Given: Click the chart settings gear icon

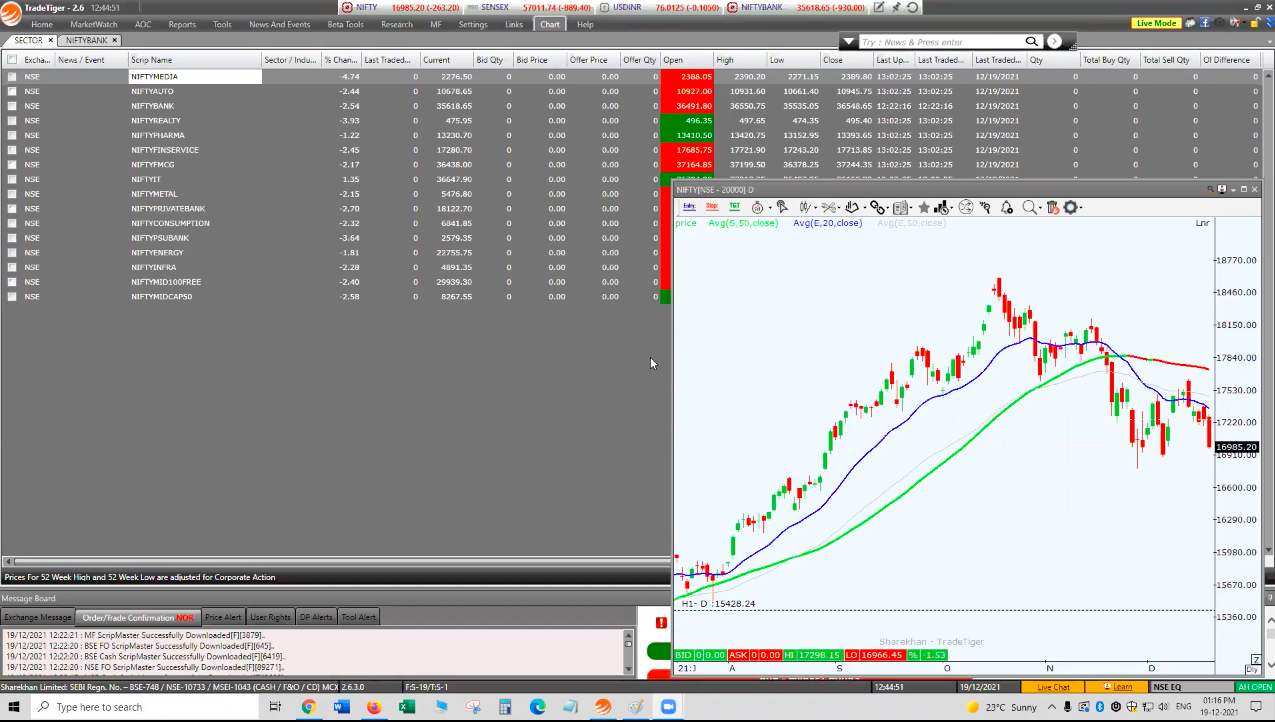Looking at the screenshot, I should (x=1071, y=207).
